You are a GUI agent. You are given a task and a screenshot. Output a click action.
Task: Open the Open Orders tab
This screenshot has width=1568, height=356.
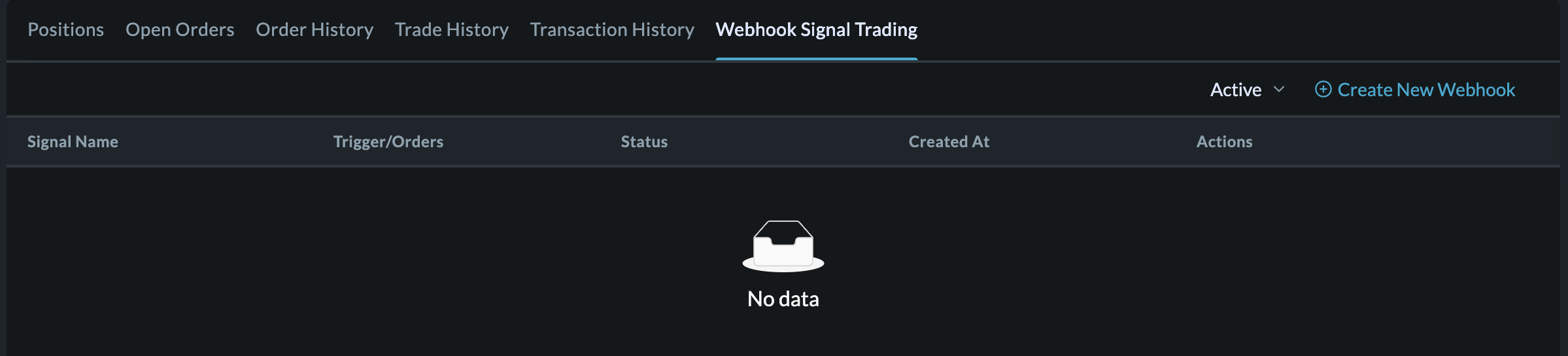[x=180, y=29]
